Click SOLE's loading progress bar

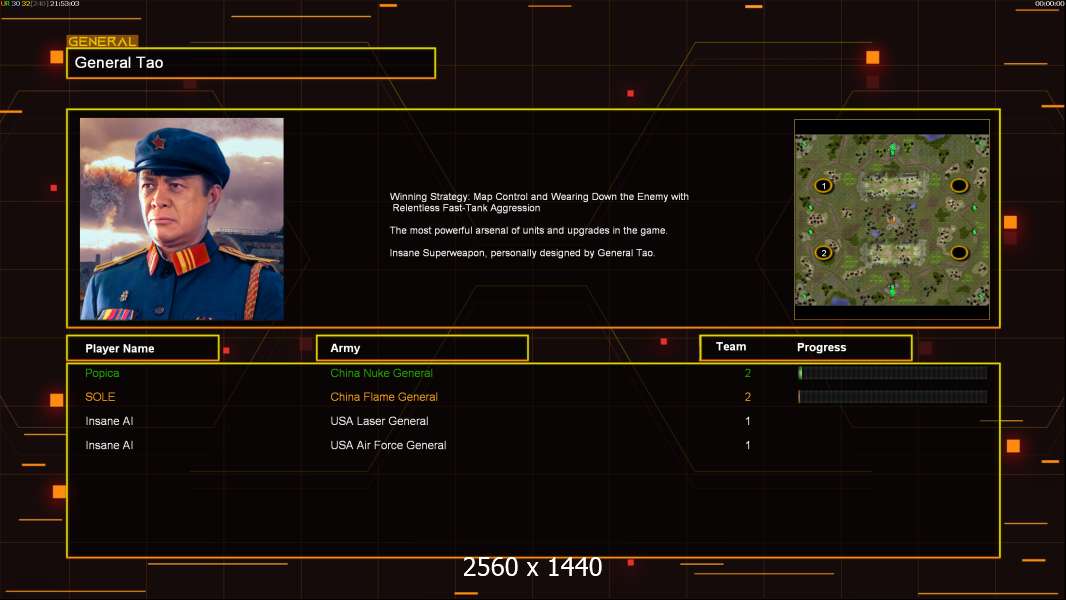click(x=893, y=396)
